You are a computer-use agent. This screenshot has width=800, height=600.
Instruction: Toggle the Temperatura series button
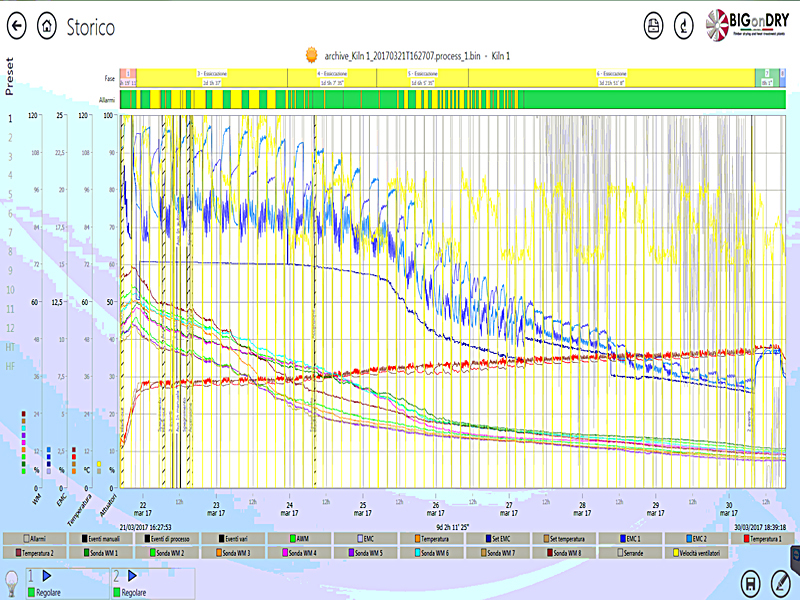tap(432, 538)
